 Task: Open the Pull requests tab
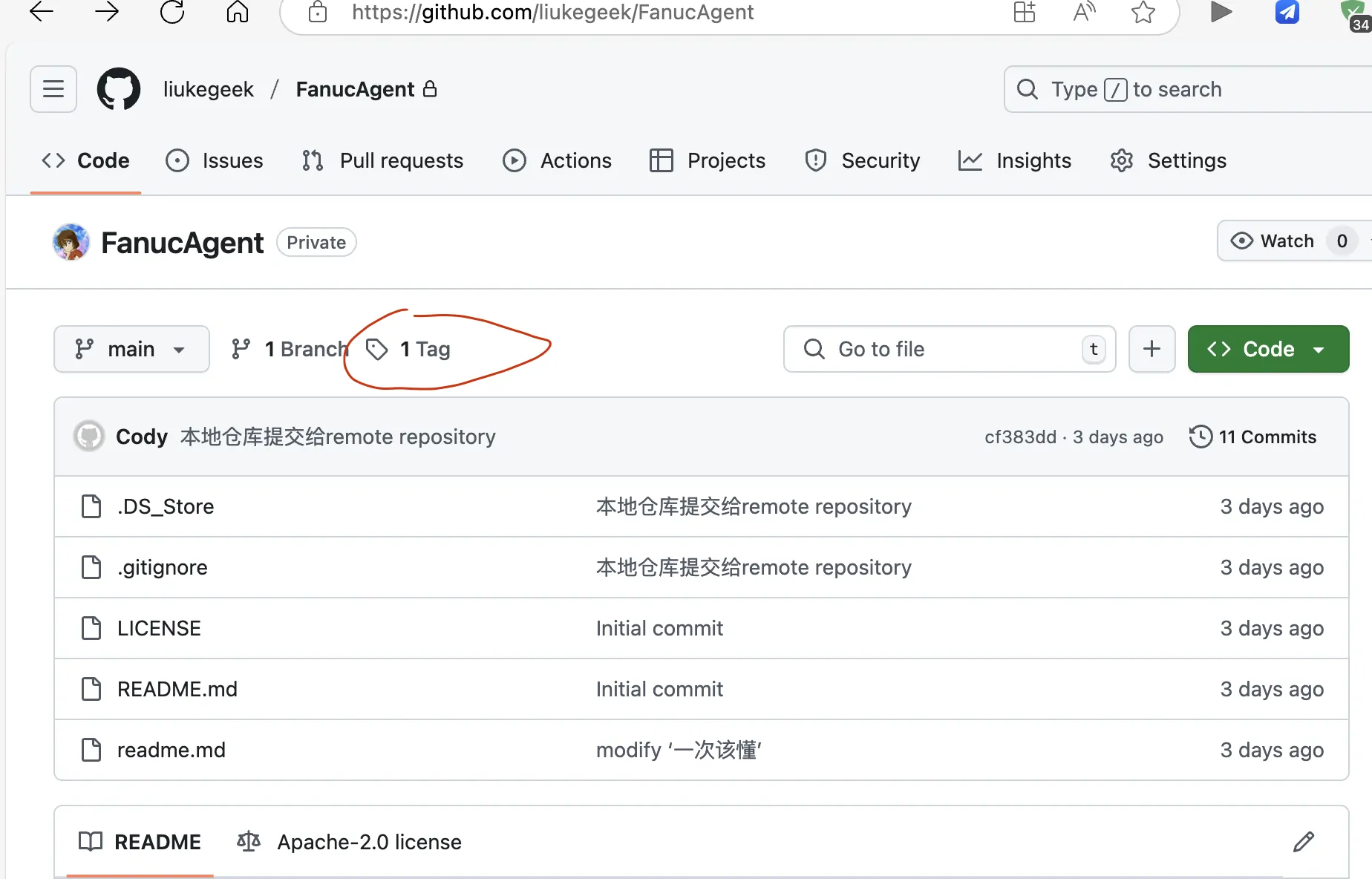[383, 160]
